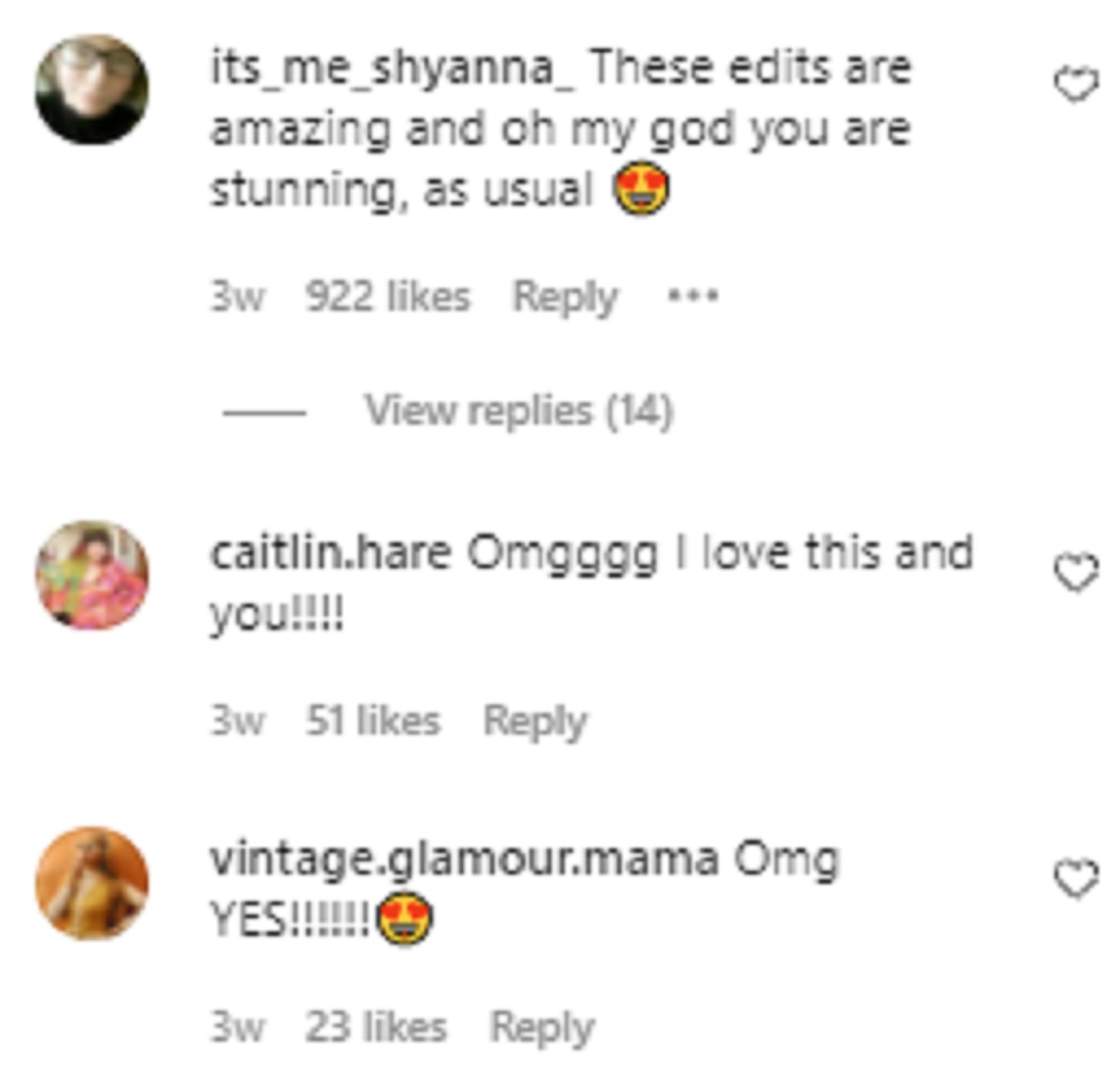Reply to the its_me_shyanna_ comment
1120x1076 pixels.
pos(565,298)
